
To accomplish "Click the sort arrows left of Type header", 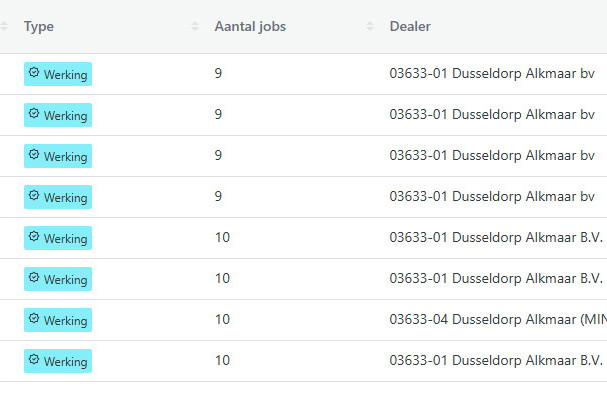I will (x=4, y=27).
